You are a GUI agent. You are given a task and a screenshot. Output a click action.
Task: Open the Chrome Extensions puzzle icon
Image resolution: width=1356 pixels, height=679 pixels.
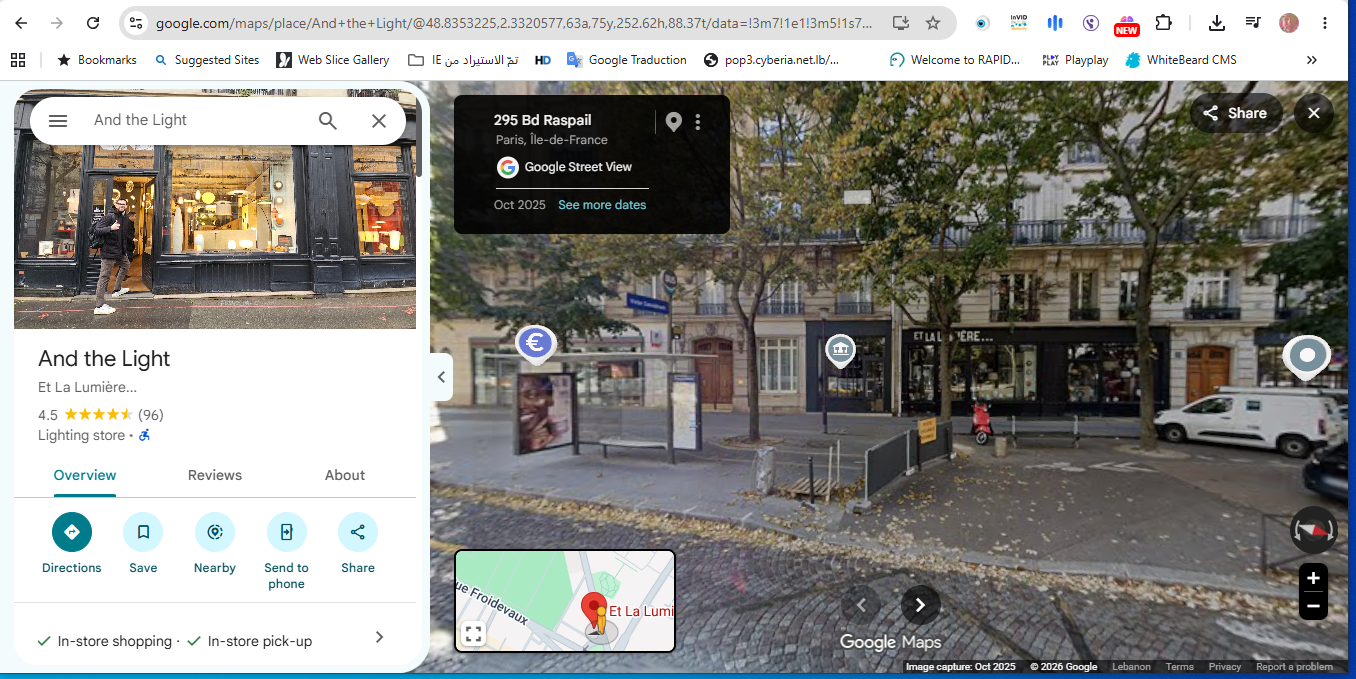tap(1163, 23)
